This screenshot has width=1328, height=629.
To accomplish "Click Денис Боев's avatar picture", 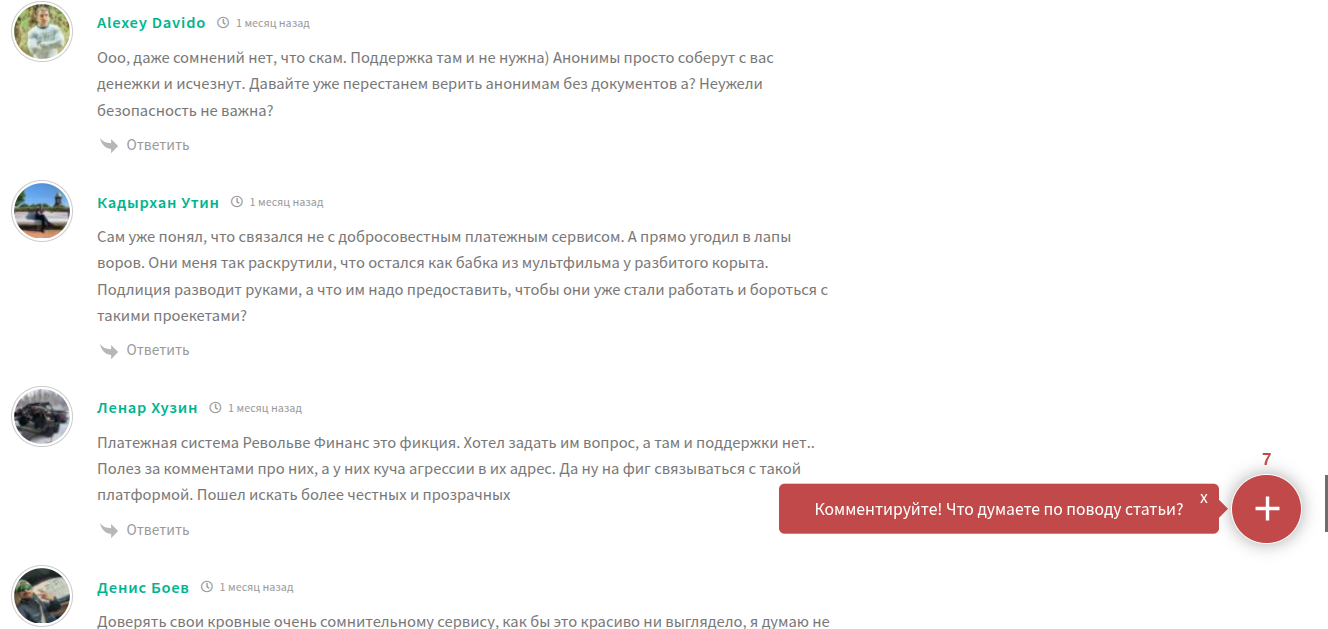I will 41,597.
